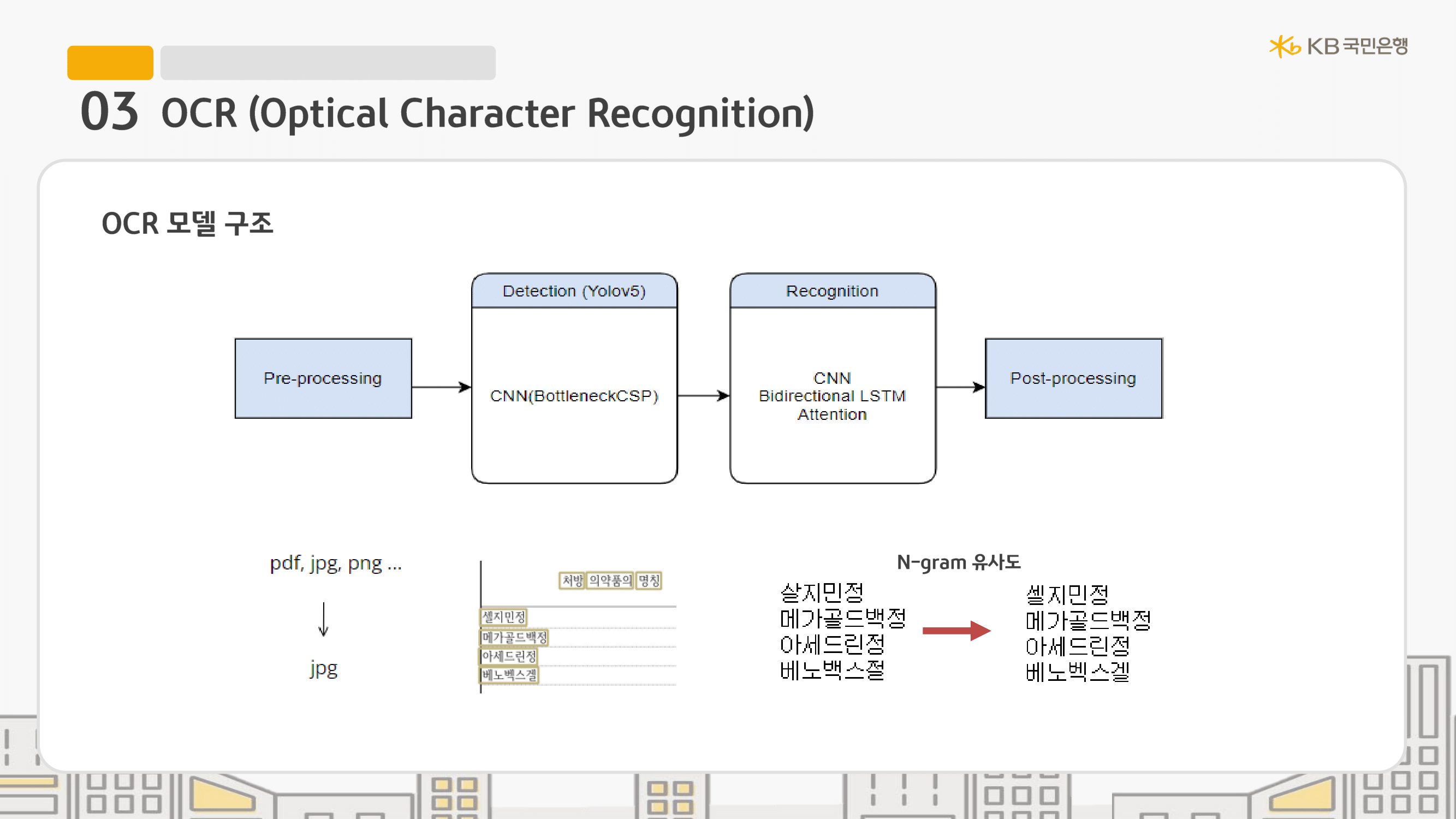
Task: Click the CNN(BottleneckCSP) text
Action: tap(574, 396)
